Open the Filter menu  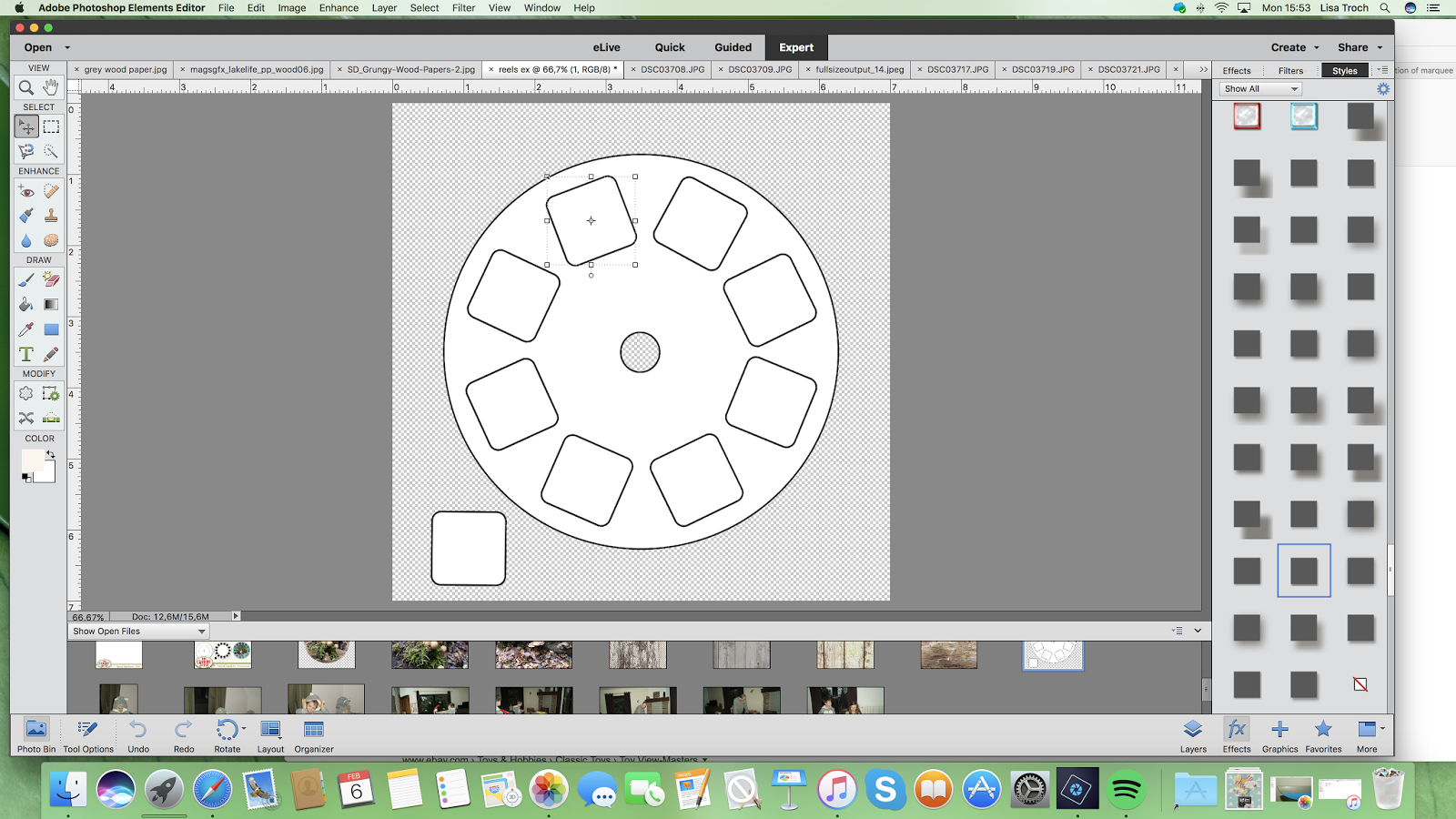(463, 8)
